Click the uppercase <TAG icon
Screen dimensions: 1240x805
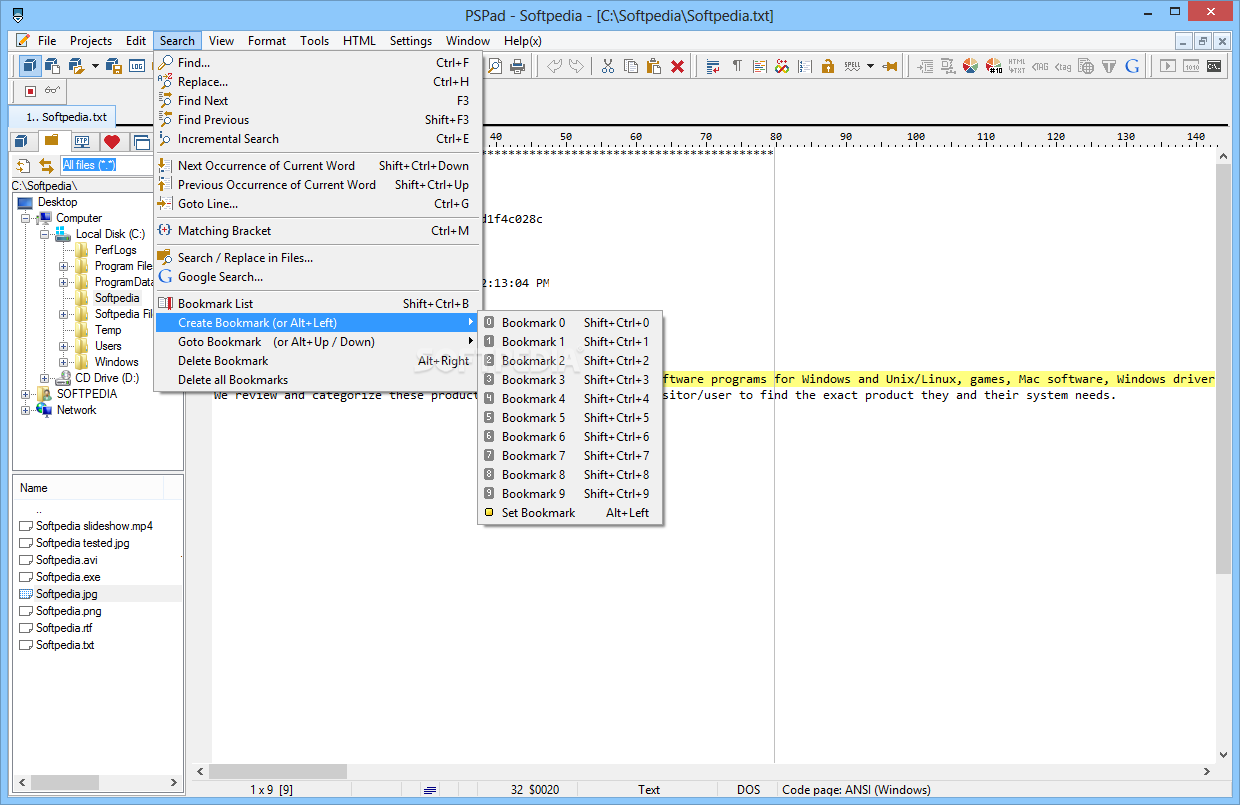coord(1040,66)
